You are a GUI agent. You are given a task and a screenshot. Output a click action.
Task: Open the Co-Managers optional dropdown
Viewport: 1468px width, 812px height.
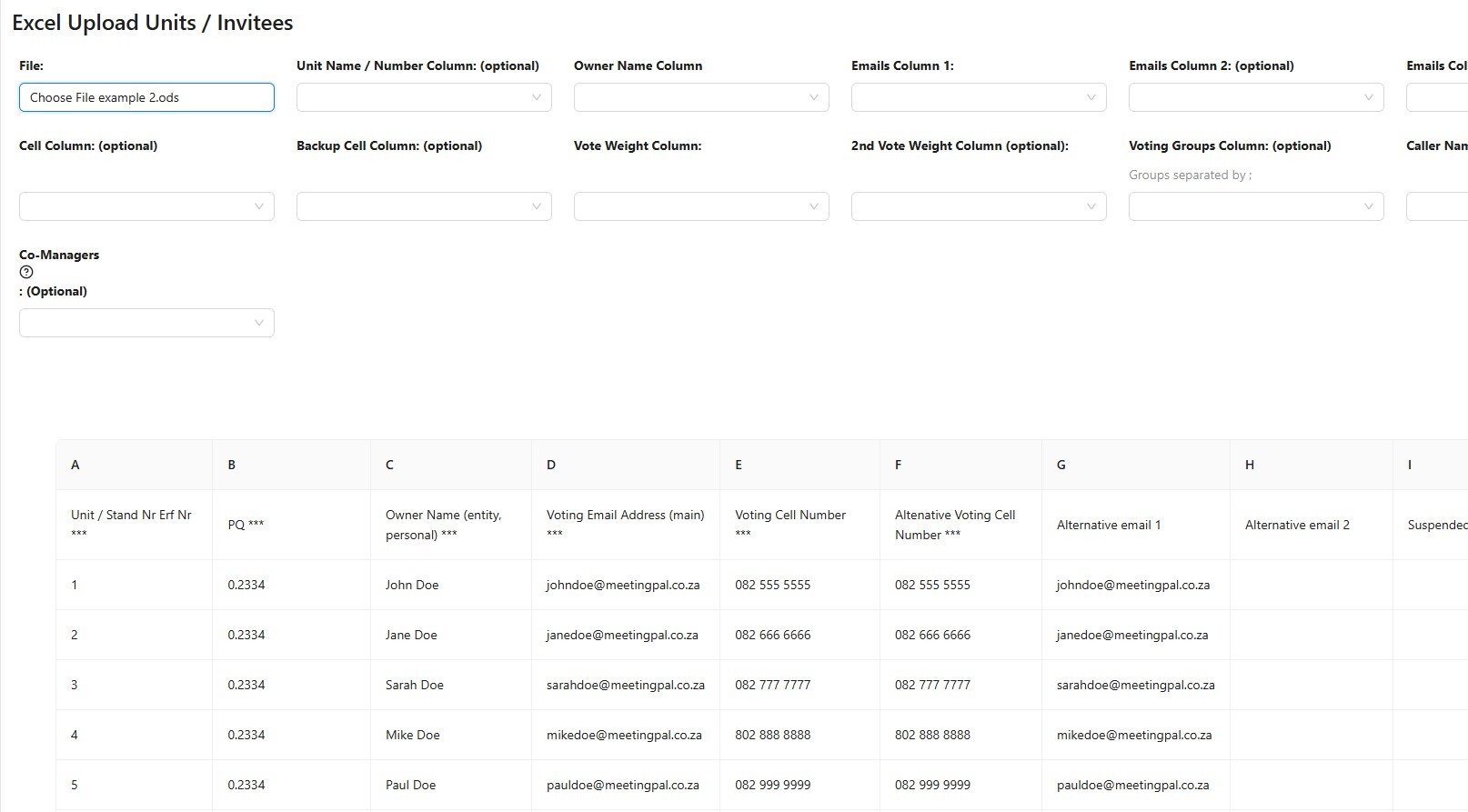click(x=146, y=323)
